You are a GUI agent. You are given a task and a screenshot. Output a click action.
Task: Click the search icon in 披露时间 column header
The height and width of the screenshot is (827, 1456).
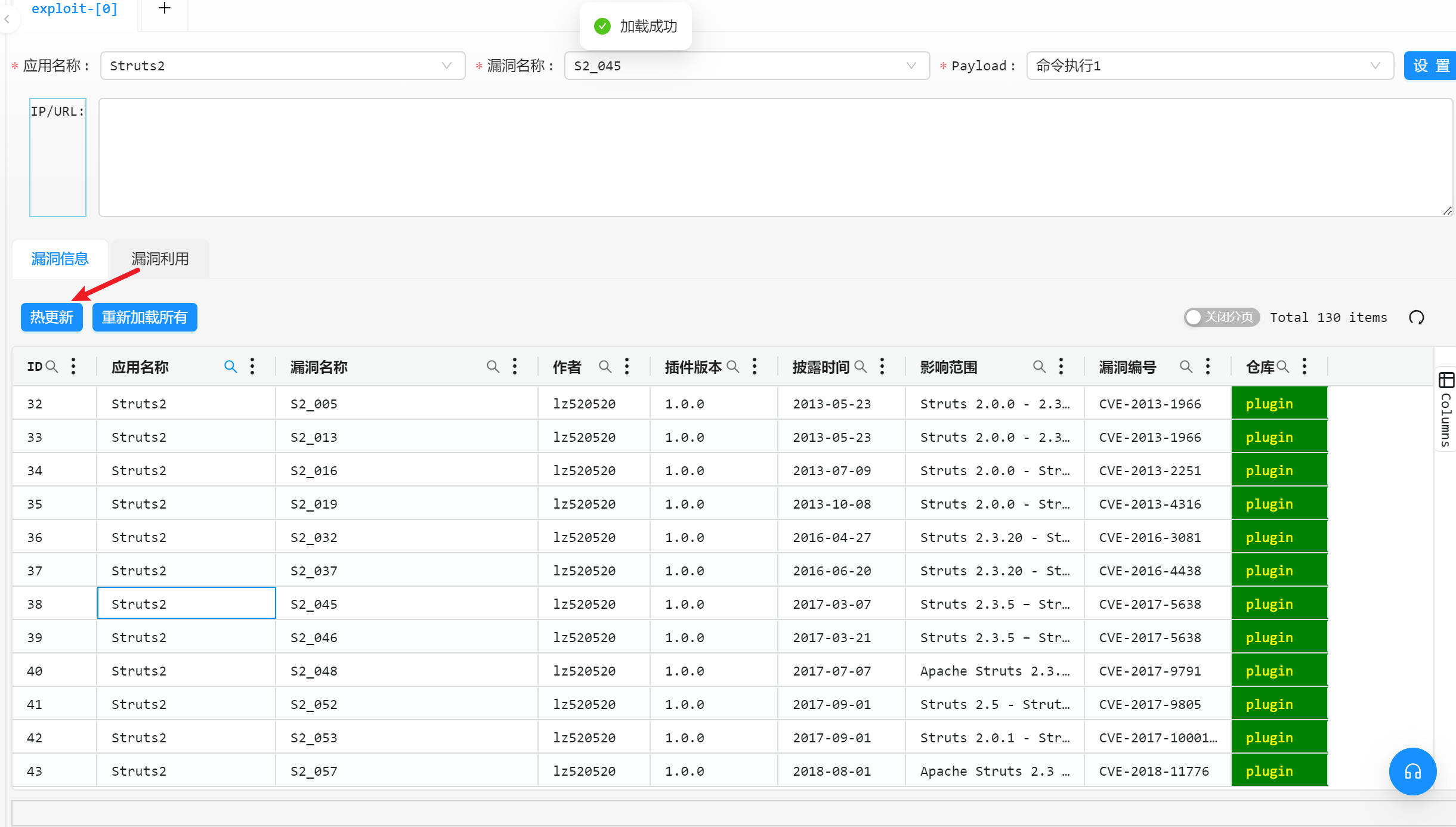860,367
